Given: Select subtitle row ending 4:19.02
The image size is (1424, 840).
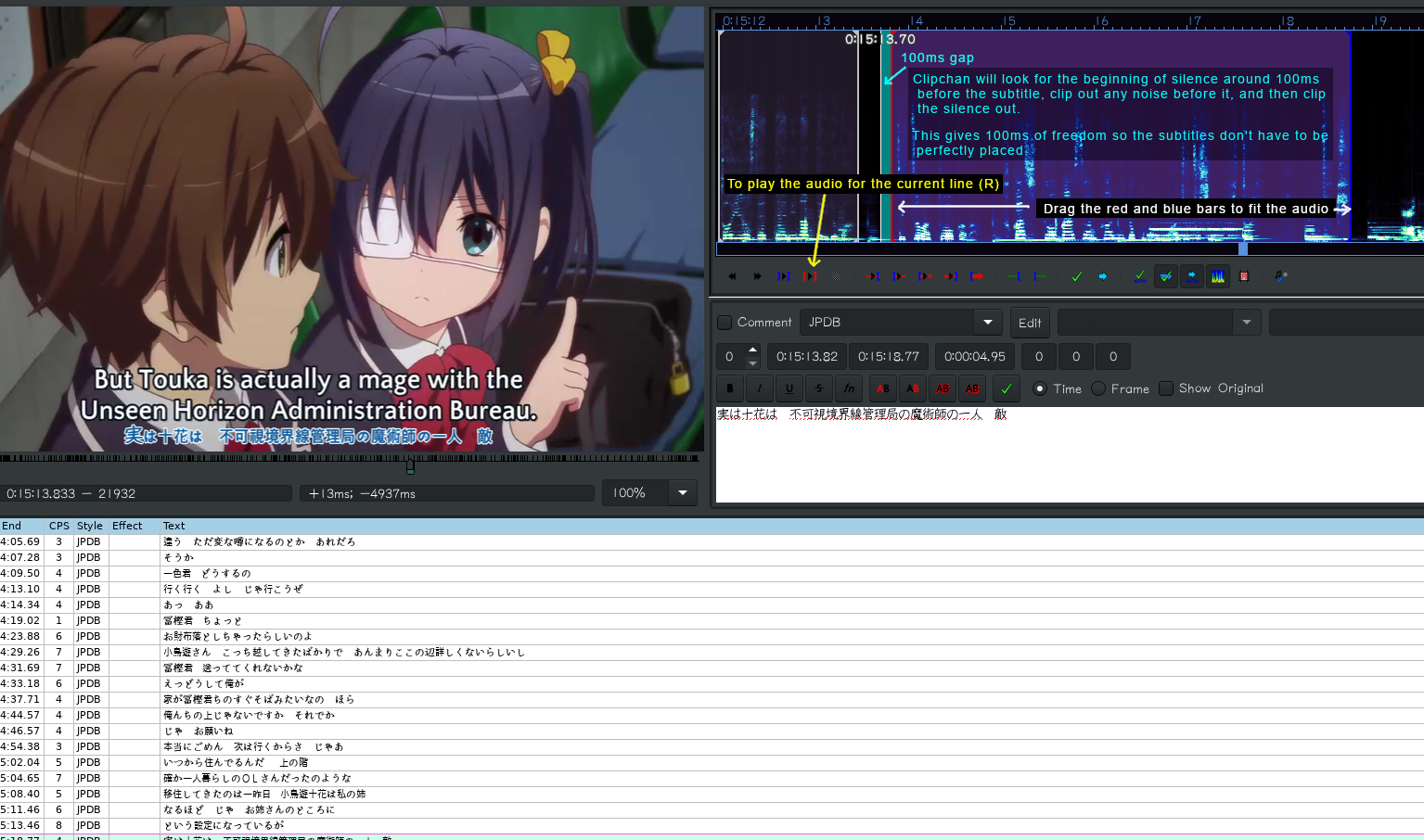Looking at the screenshot, I should [x=712, y=620].
